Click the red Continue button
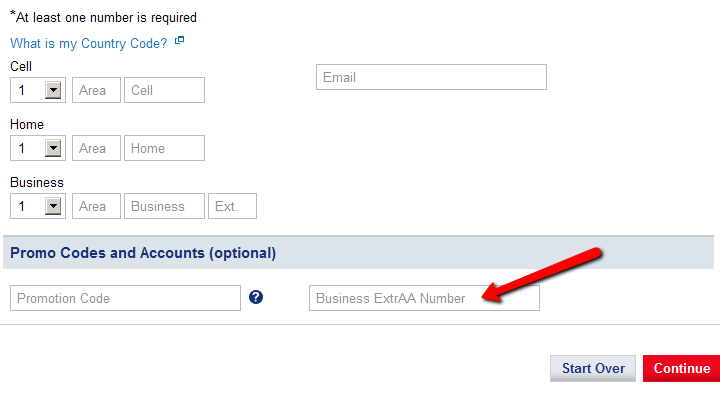The height and width of the screenshot is (393, 720). 681,368
